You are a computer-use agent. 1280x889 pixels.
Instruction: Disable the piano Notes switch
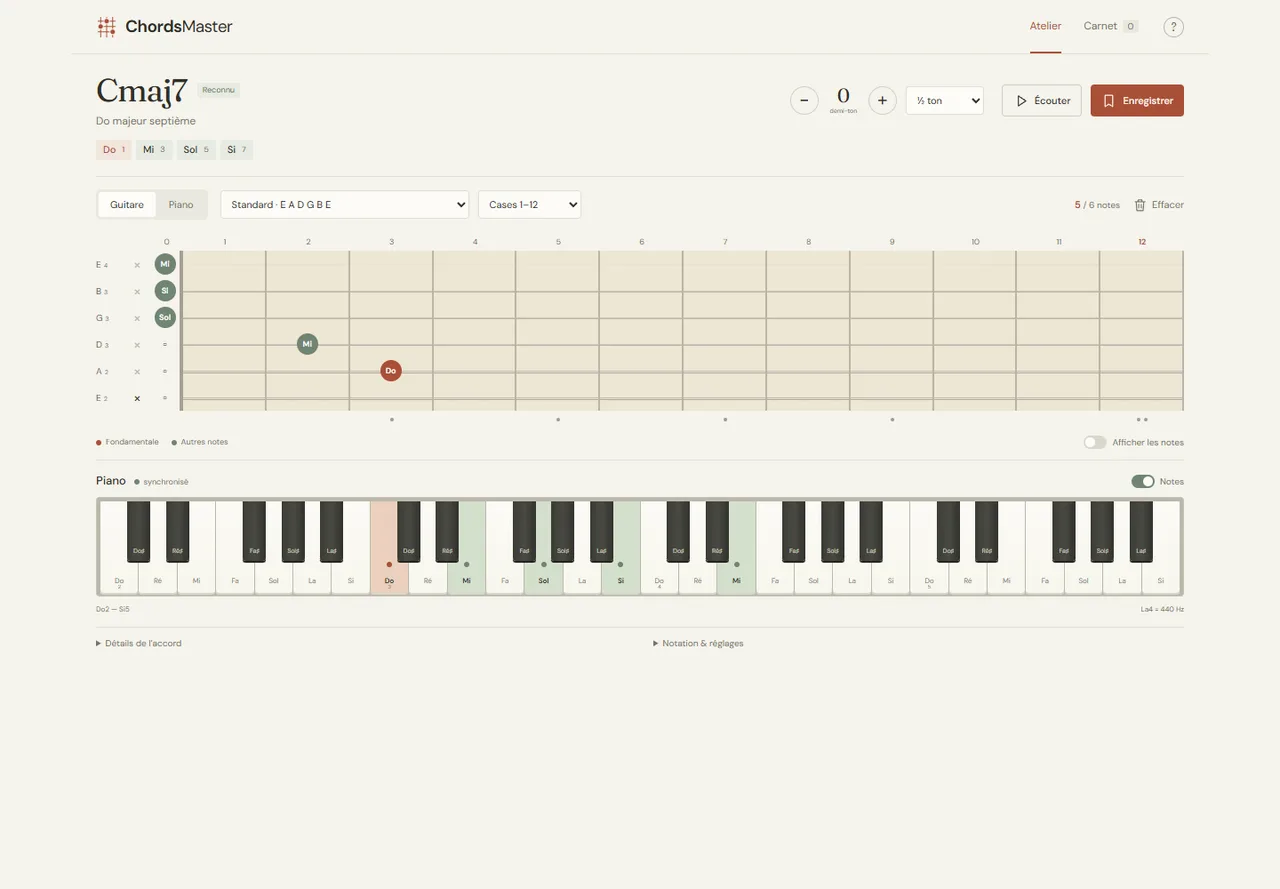pyautogui.click(x=1143, y=481)
